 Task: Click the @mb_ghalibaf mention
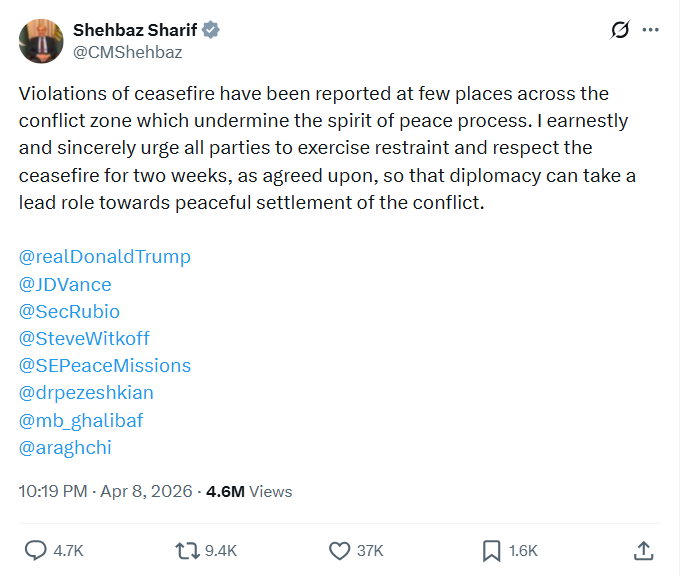click(x=81, y=420)
